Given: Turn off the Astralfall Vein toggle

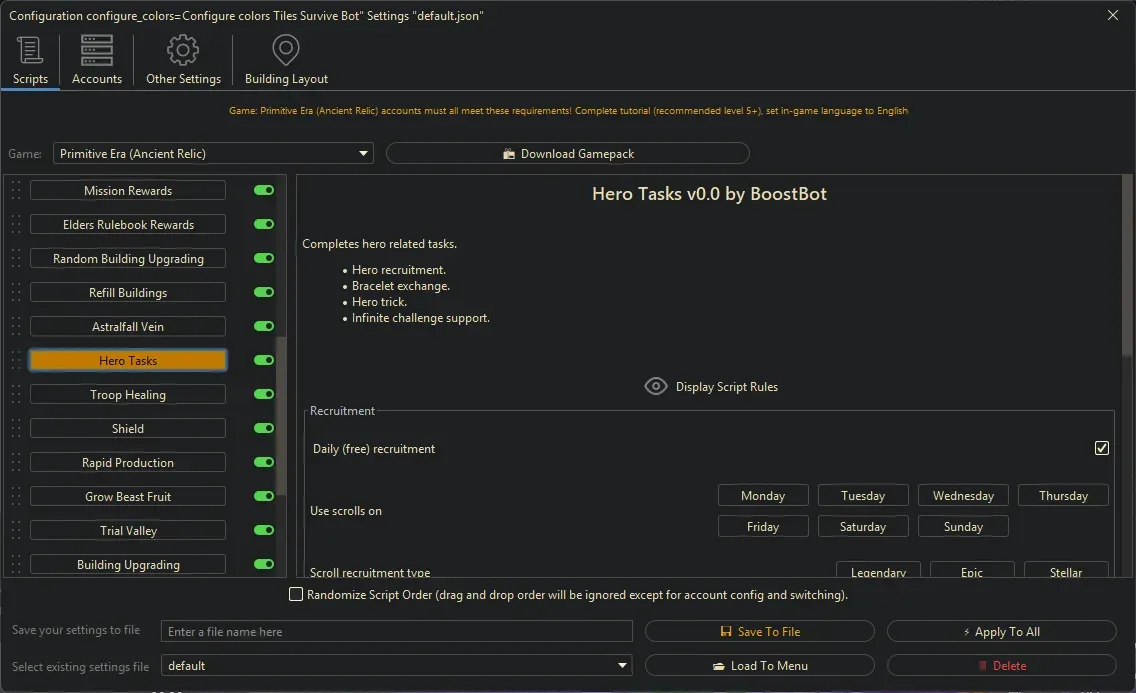Looking at the screenshot, I should coord(264,327).
